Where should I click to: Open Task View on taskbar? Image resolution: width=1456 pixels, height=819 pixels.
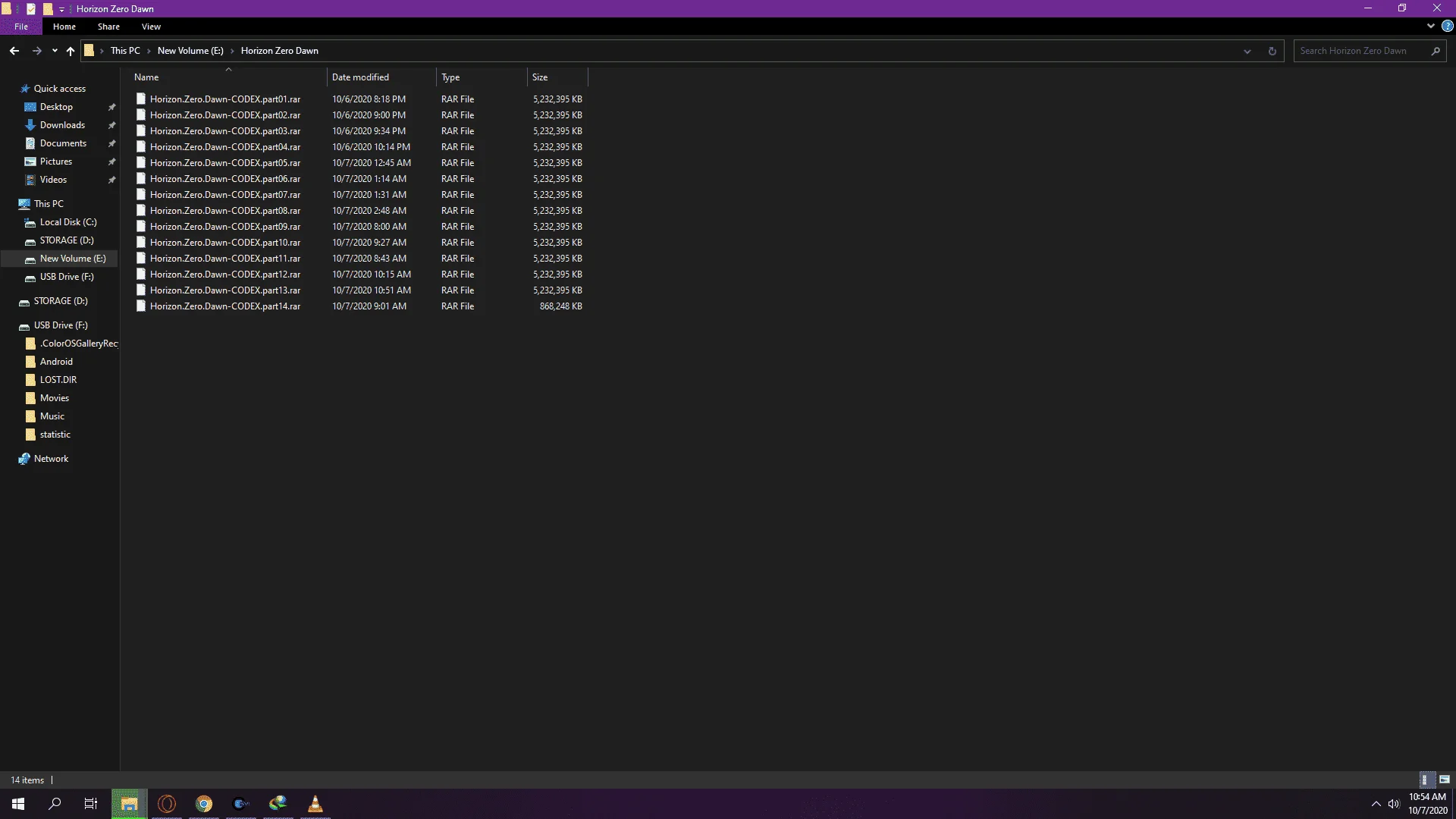click(91, 804)
